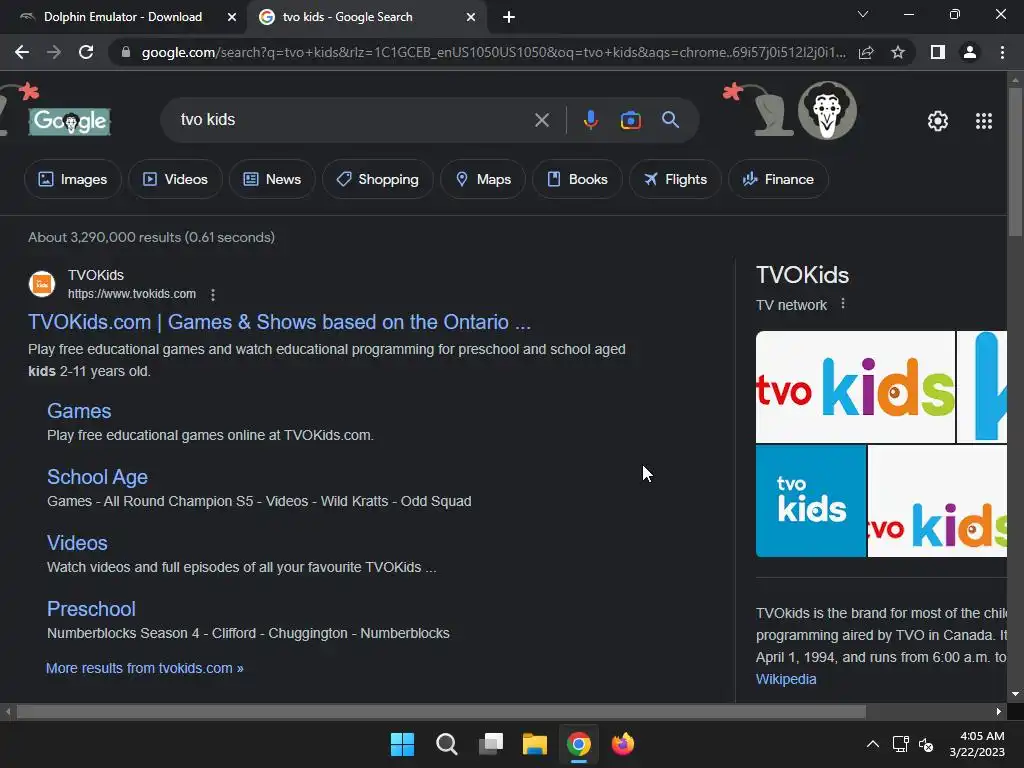Filter results by Videos
The width and height of the screenshot is (1024, 768).
coord(175,179)
